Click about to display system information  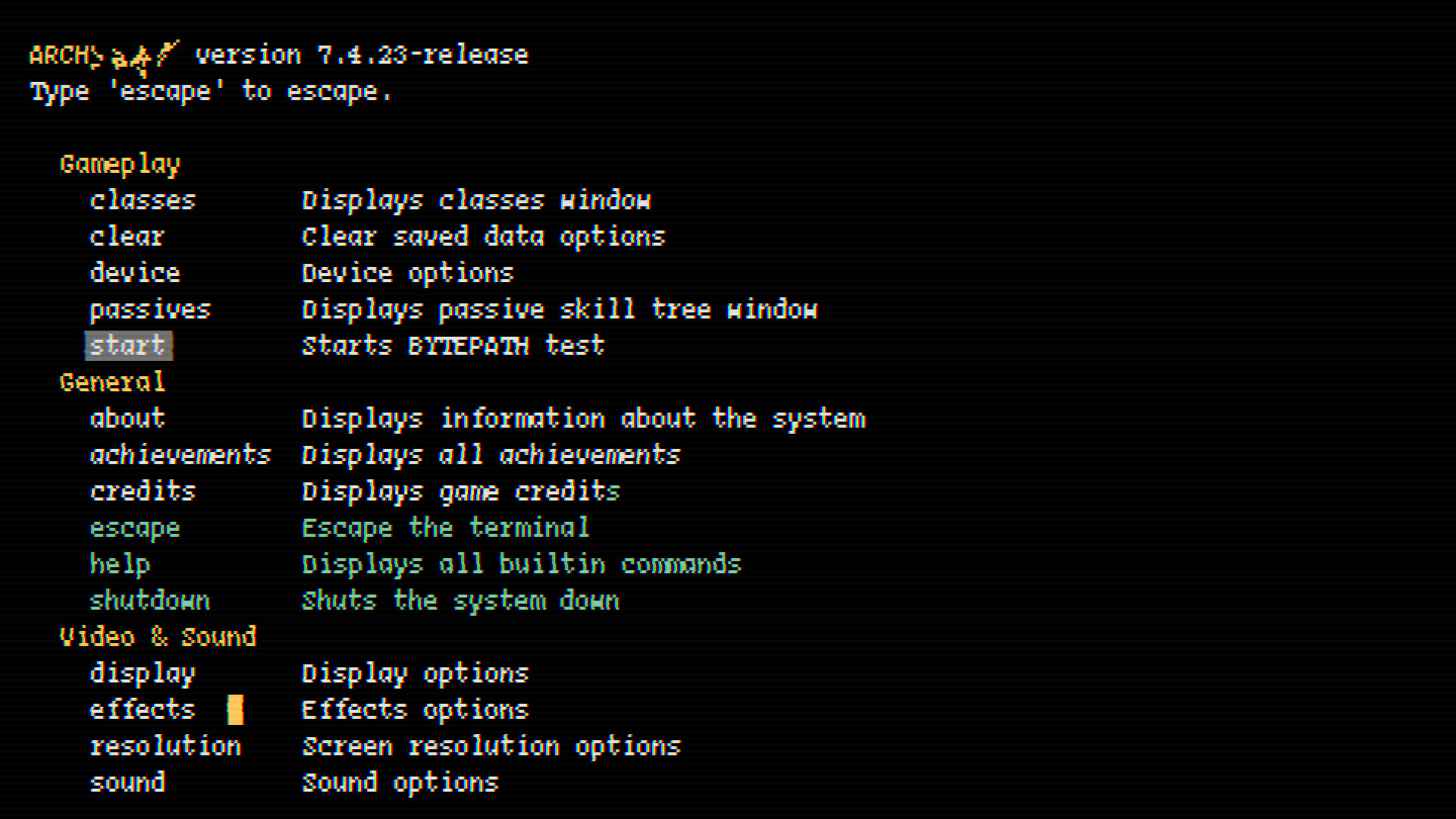(127, 419)
